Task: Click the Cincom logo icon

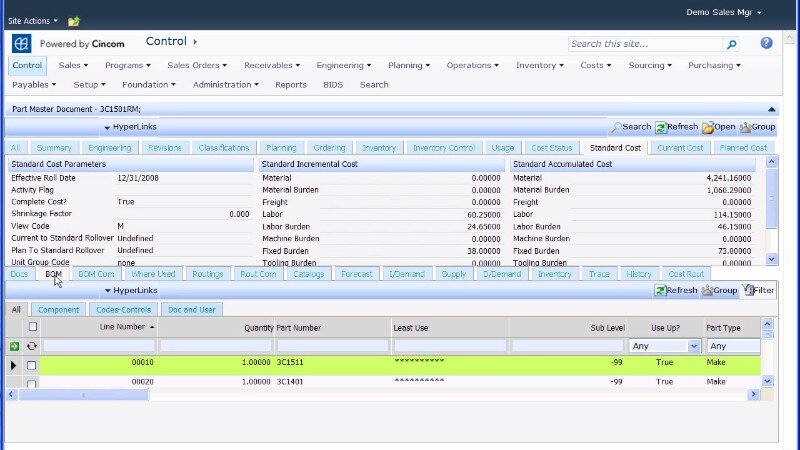Action: 21,43
